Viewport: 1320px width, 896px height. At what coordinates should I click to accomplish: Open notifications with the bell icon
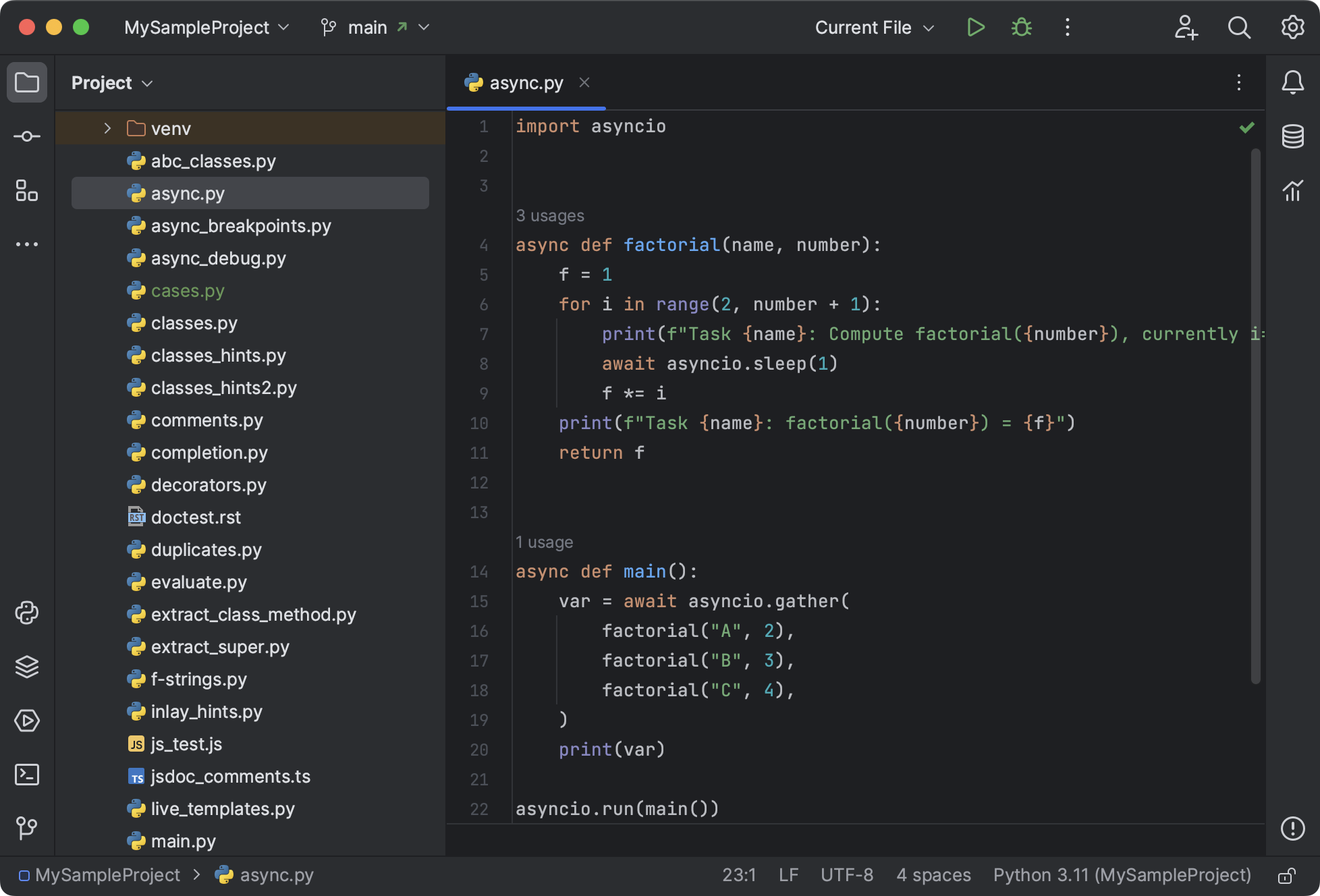(1294, 82)
